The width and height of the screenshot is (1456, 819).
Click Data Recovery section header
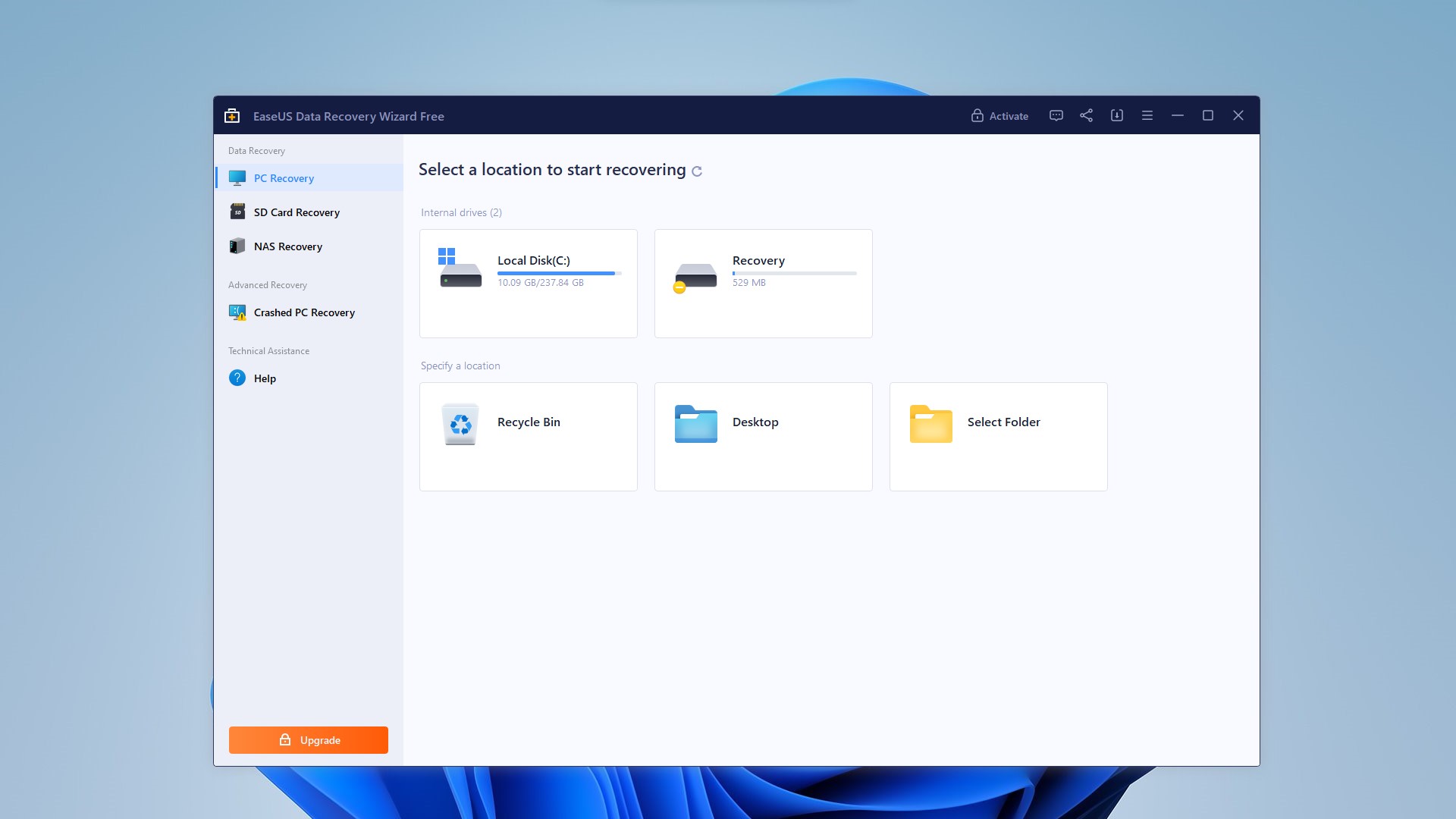[256, 150]
